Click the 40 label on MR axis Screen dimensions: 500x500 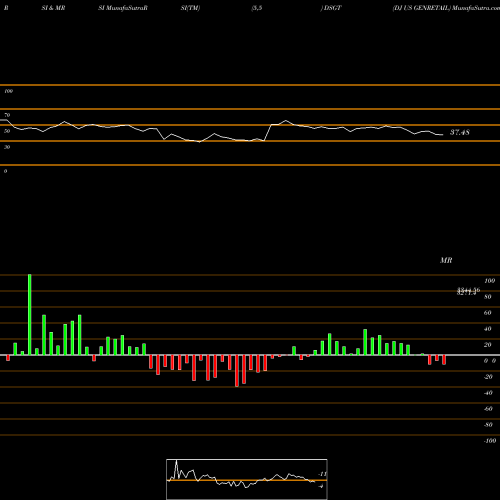pos(487,329)
